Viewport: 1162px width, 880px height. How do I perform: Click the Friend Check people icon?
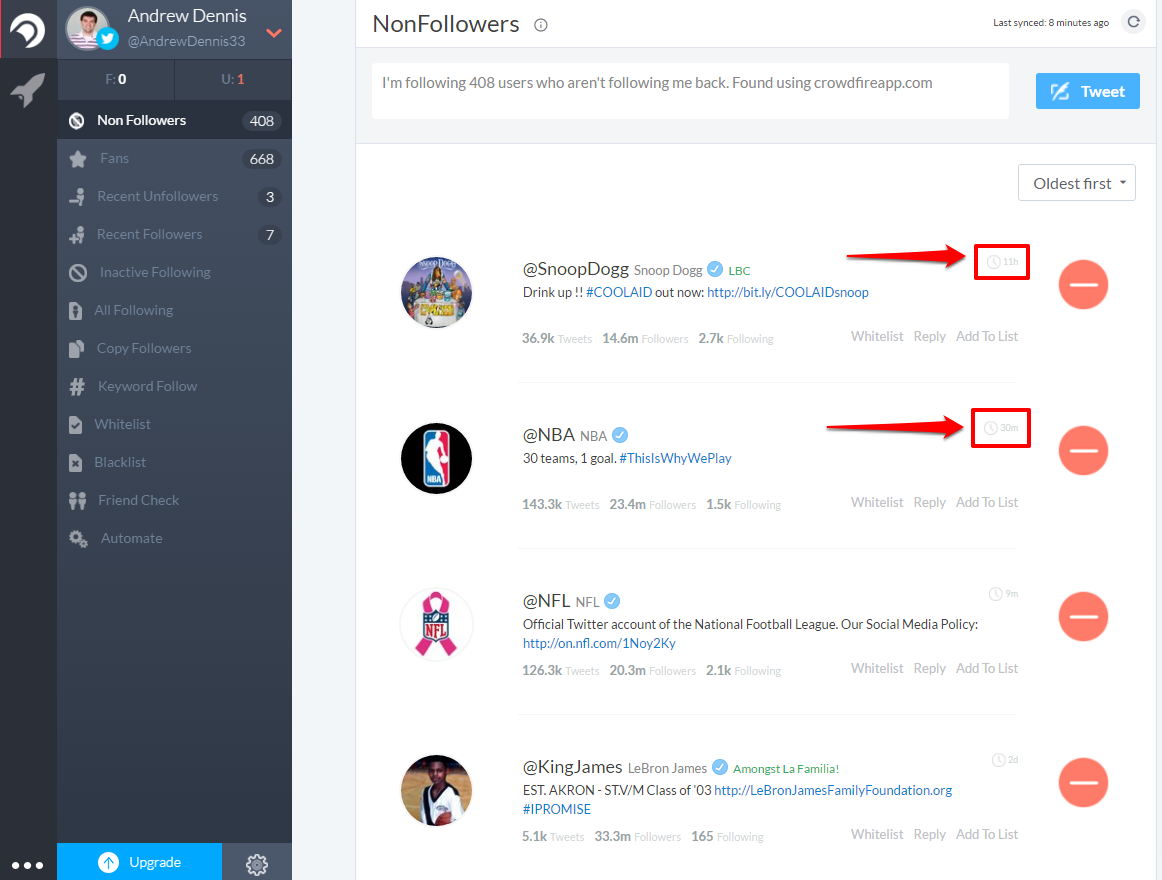tap(77, 501)
